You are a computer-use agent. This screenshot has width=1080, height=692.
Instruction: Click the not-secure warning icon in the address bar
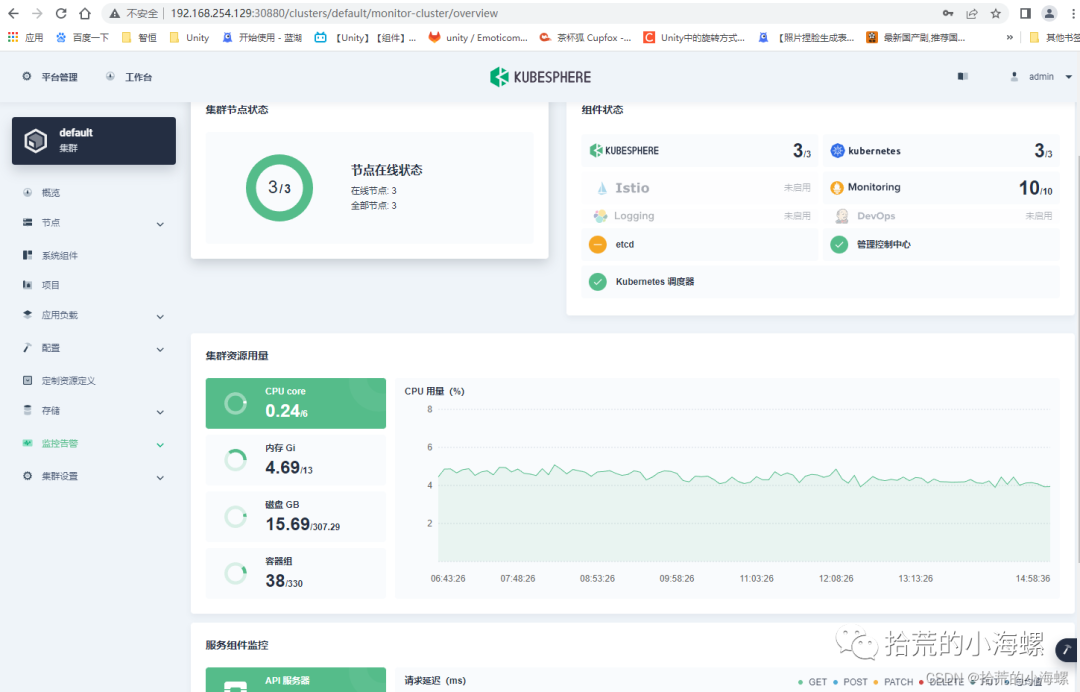(114, 13)
